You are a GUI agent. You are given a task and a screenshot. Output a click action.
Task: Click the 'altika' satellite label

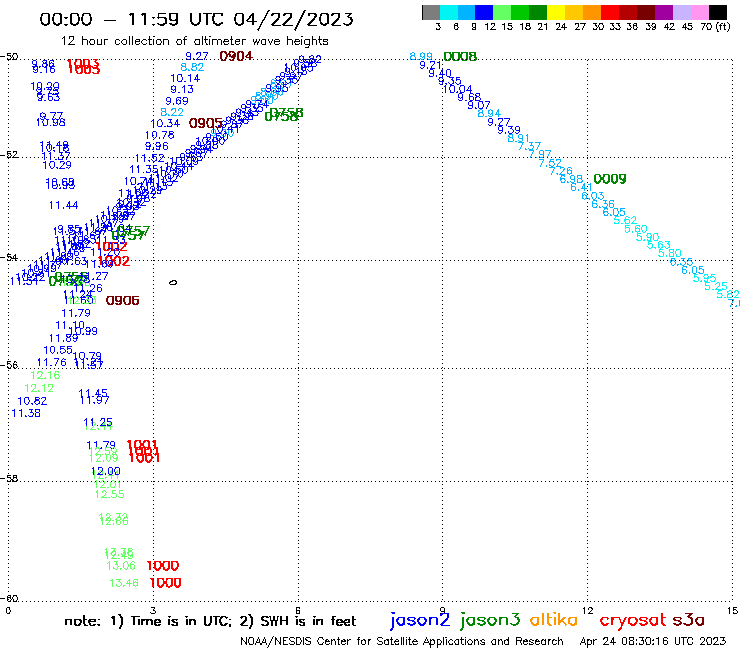coord(554,619)
